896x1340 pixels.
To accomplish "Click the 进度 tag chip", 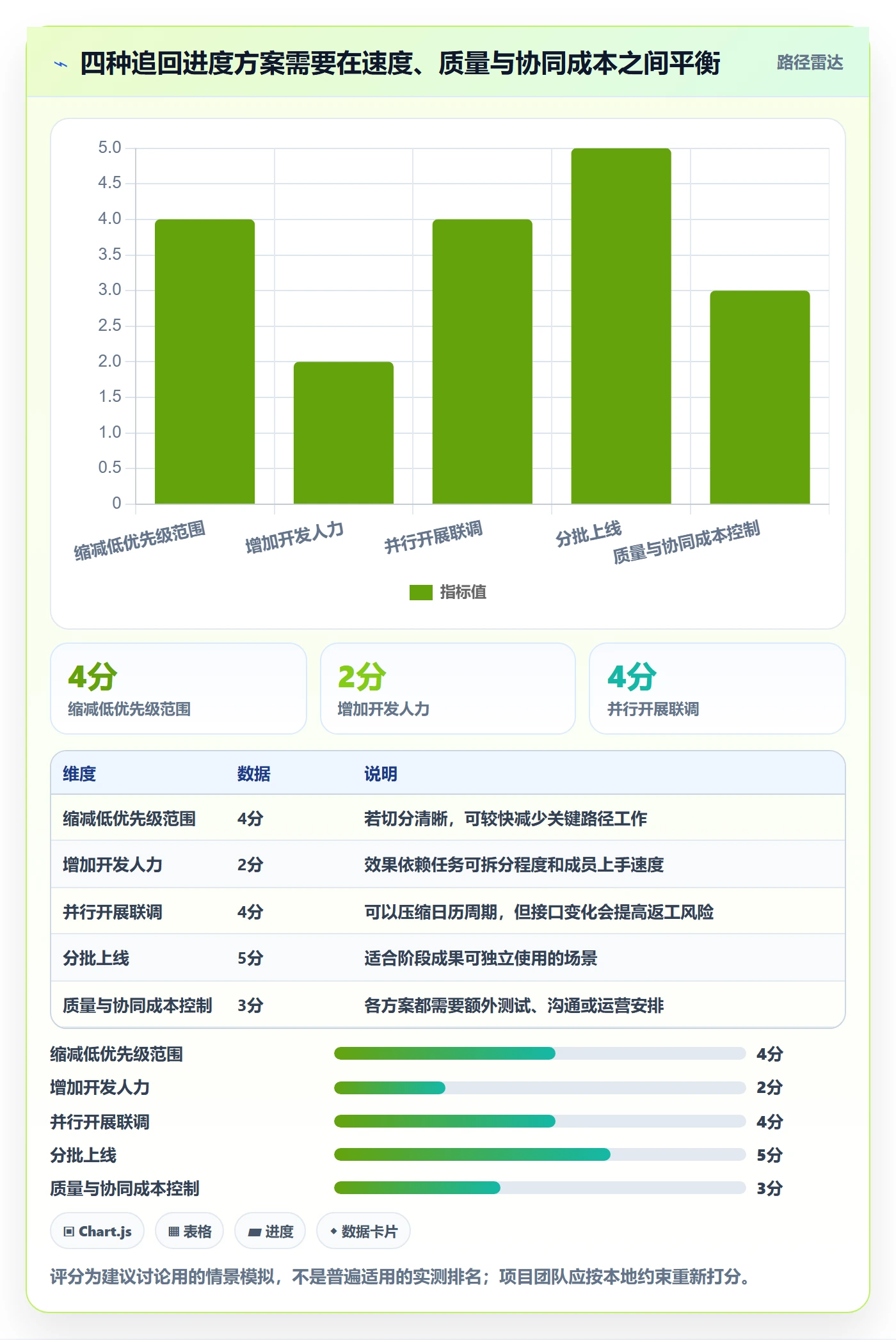I will coord(270,1231).
